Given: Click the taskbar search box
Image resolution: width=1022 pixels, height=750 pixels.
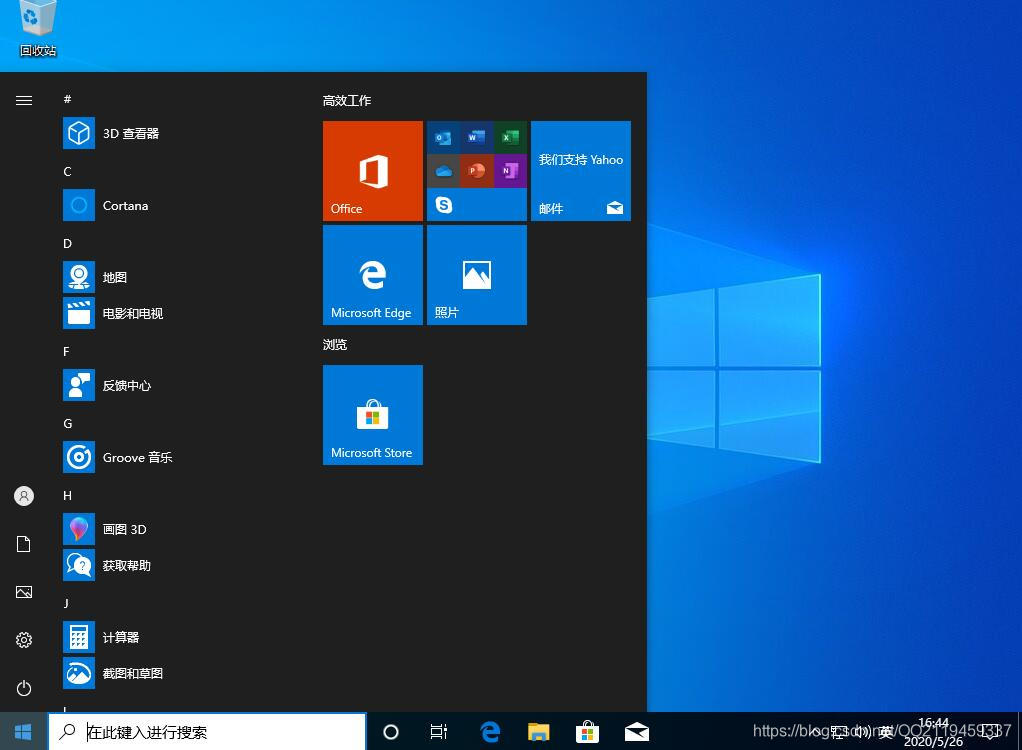Looking at the screenshot, I should (x=207, y=732).
